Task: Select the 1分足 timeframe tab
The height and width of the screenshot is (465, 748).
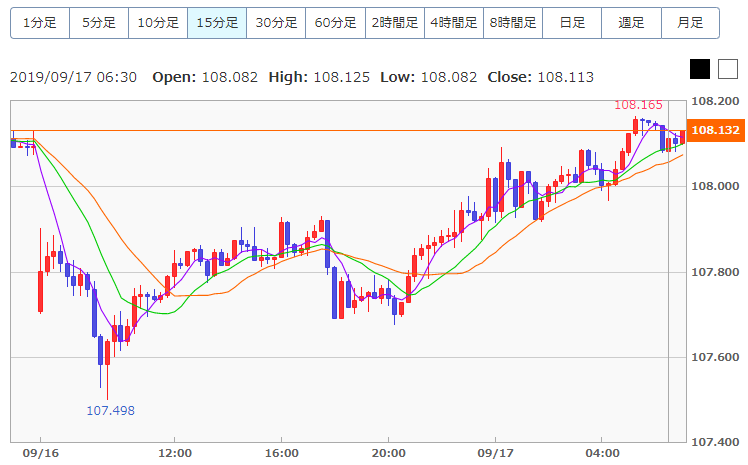Action: pyautogui.click(x=40, y=23)
